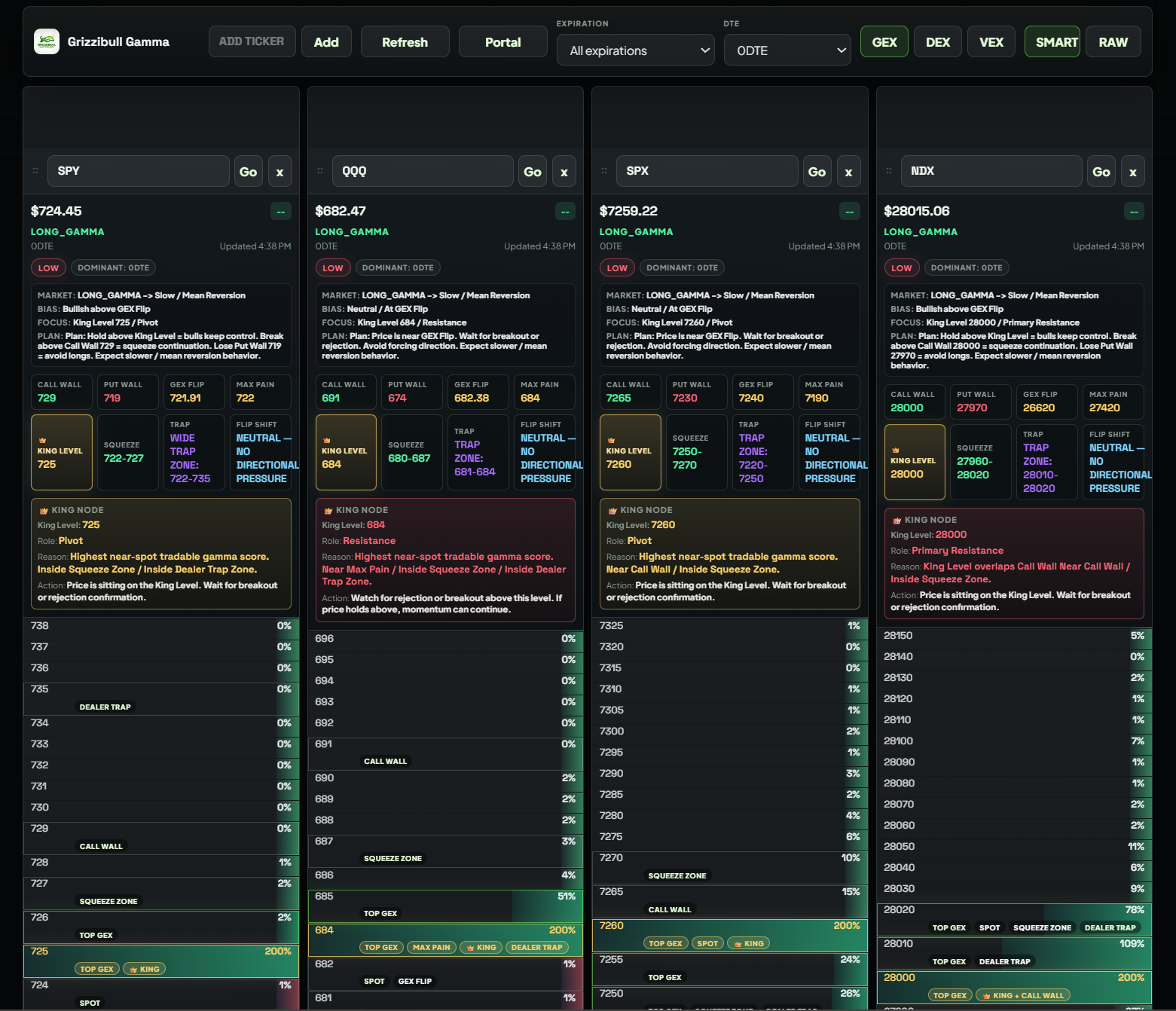1176x1011 pixels.
Task: Click crown icon in SPY King Level tile
Action: pos(42,440)
